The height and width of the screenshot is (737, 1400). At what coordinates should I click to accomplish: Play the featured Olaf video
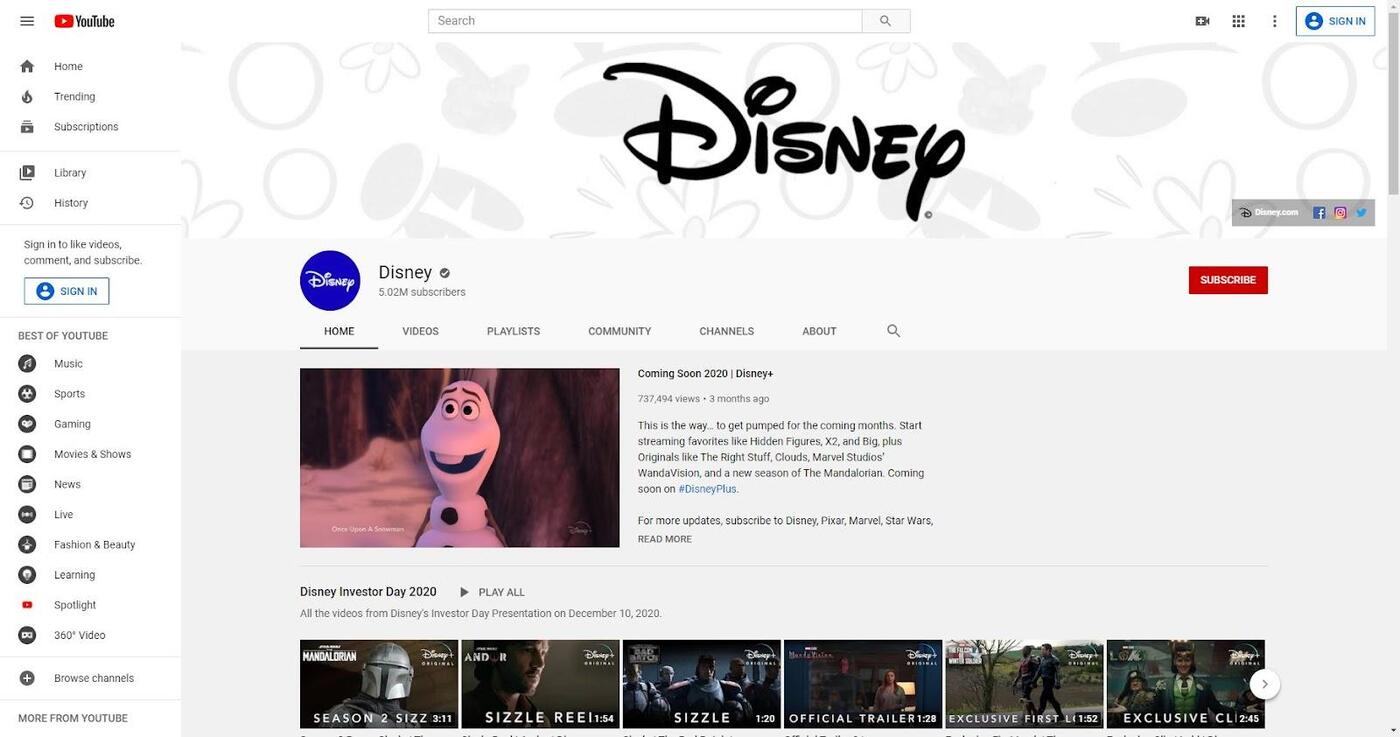coord(460,458)
